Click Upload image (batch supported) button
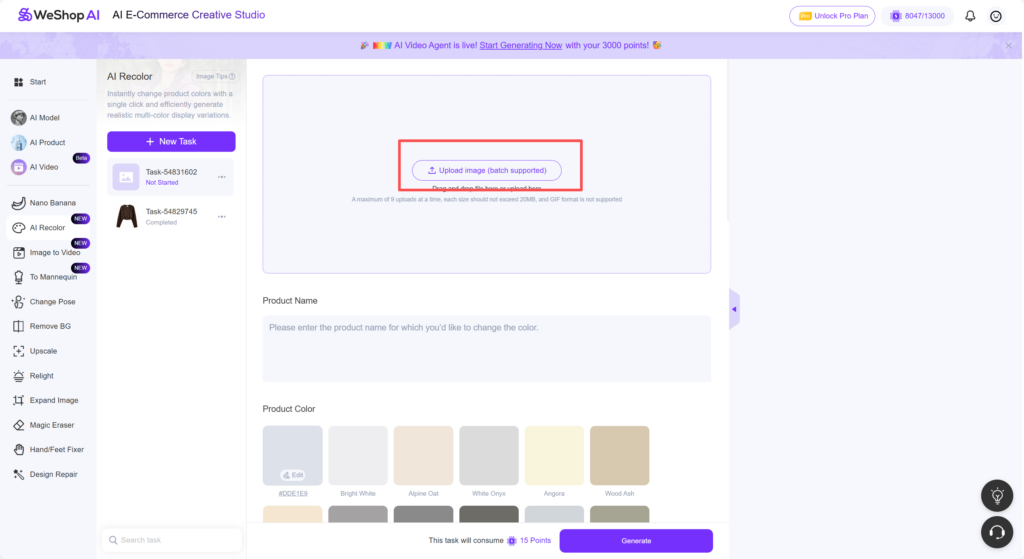Screen dimensions: 1024x559 click(x=487, y=170)
